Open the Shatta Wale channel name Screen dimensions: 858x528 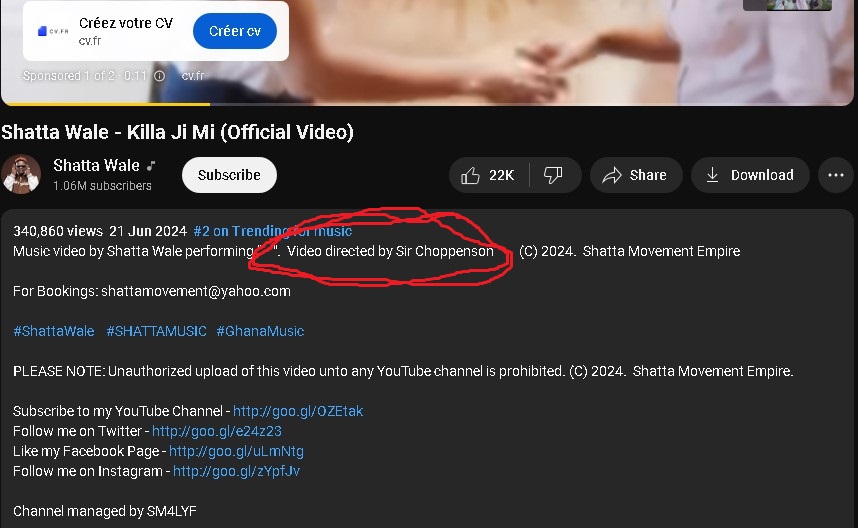[x=96, y=165]
